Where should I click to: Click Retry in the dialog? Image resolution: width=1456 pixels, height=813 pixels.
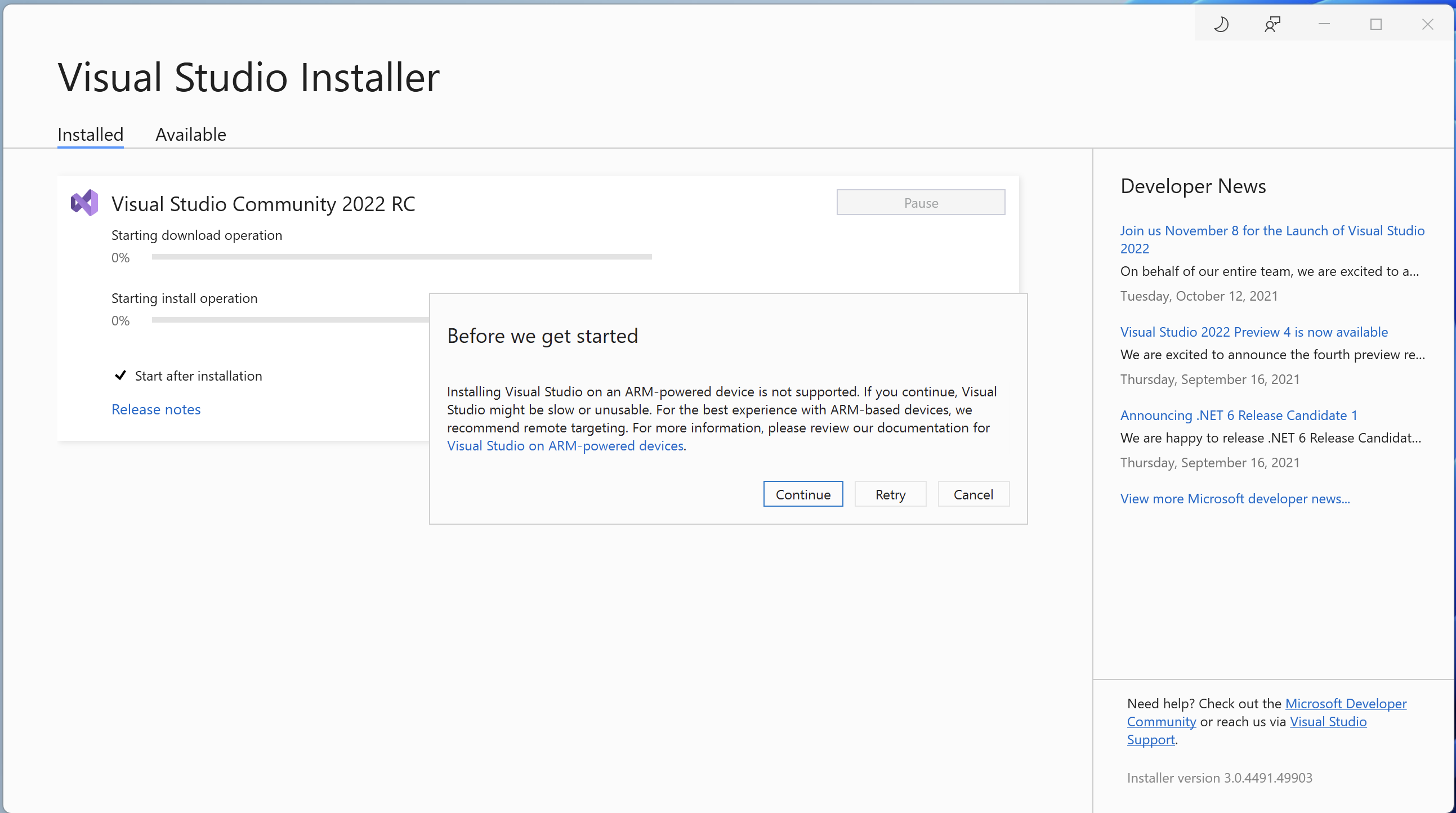click(891, 494)
